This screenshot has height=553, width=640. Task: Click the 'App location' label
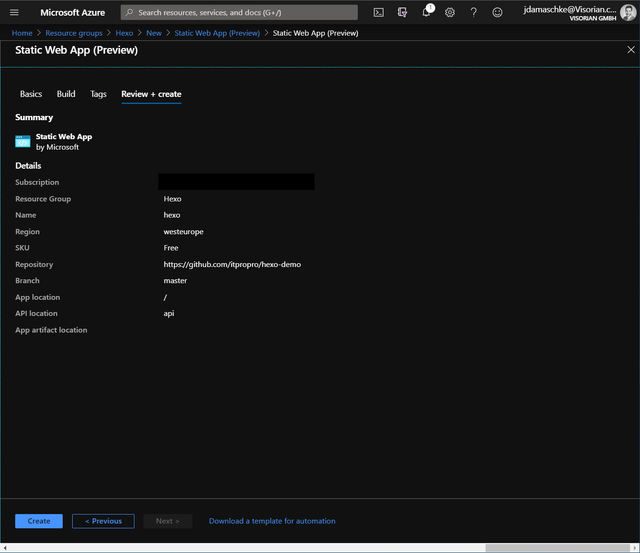coord(38,297)
